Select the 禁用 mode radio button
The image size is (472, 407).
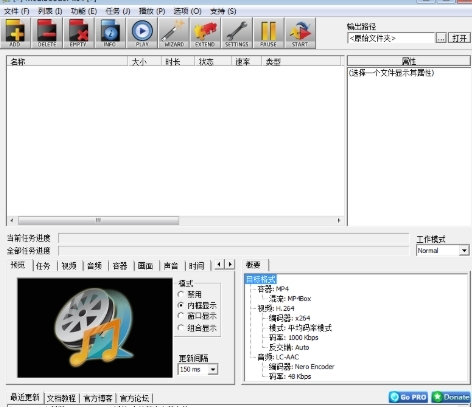coord(181,294)
